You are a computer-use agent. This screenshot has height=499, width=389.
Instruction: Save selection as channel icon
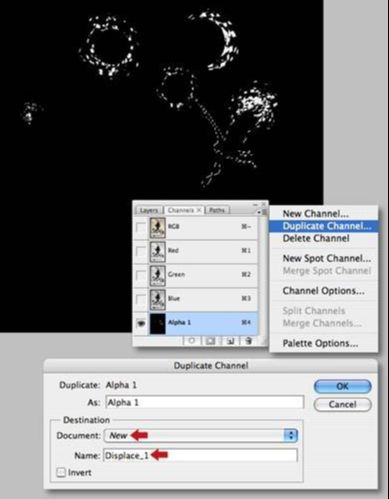210,341
